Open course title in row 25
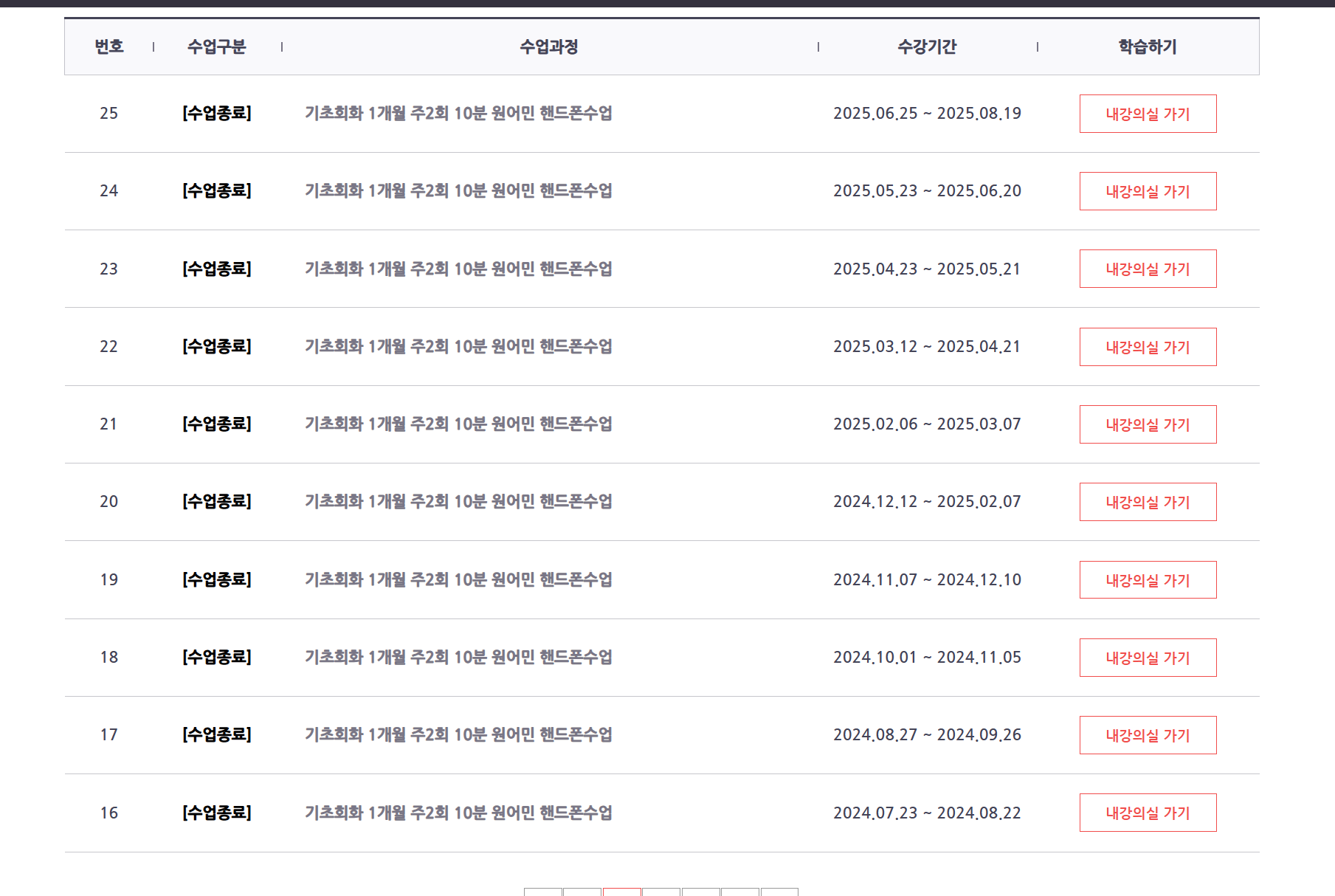The height and width of the screenshot is (896, 1335). click(458, 113)
